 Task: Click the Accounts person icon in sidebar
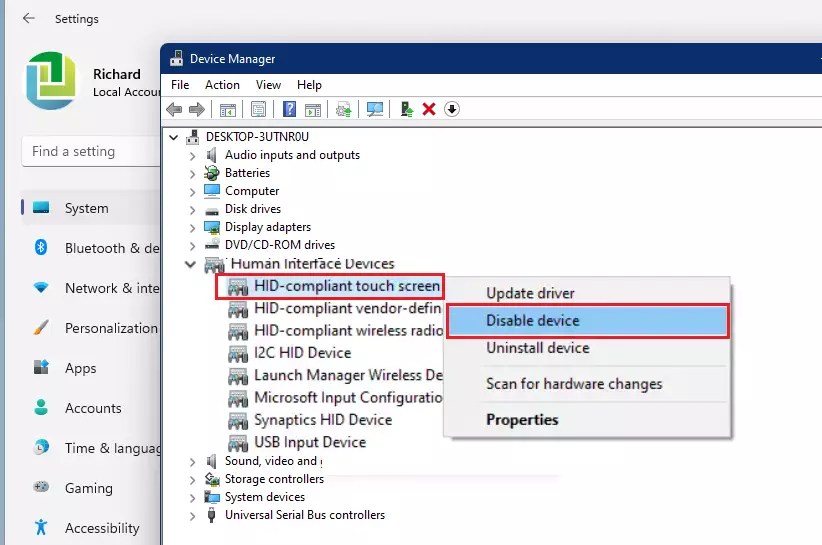[41, 407]
